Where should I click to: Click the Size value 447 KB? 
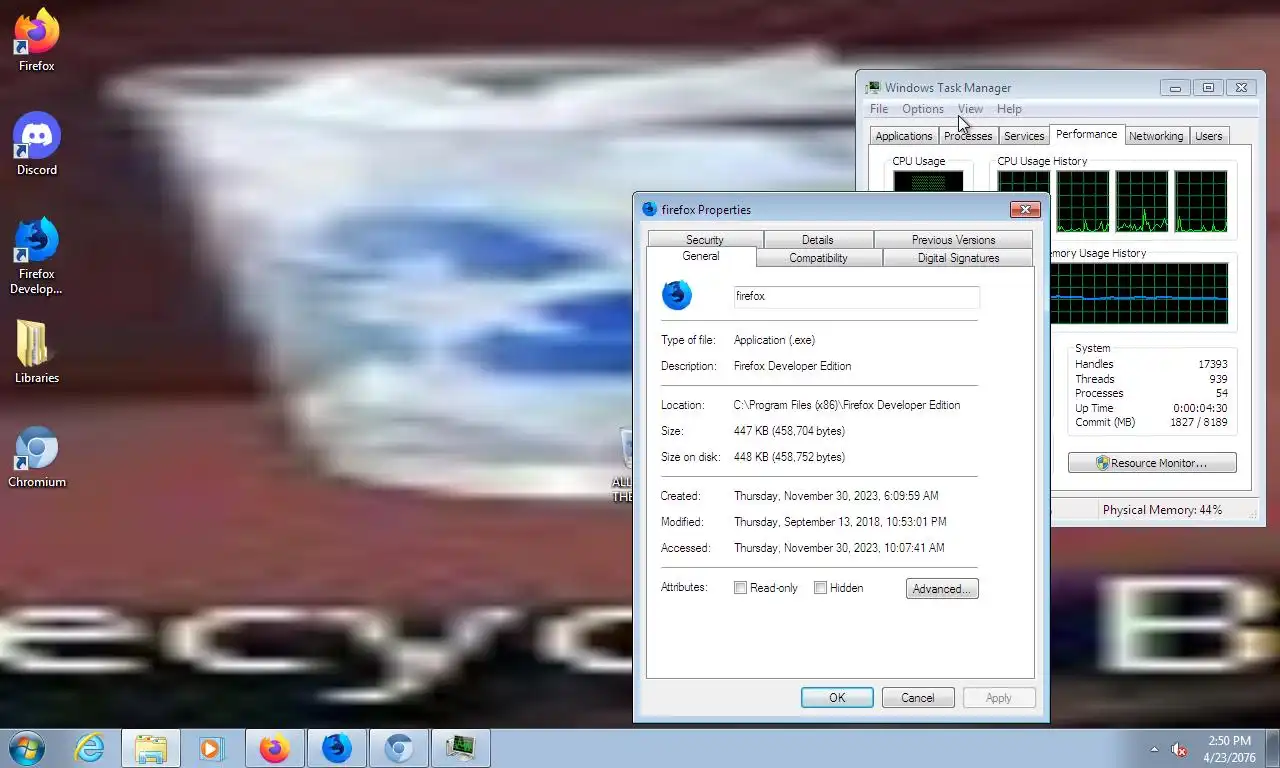[x=789, y=431]
